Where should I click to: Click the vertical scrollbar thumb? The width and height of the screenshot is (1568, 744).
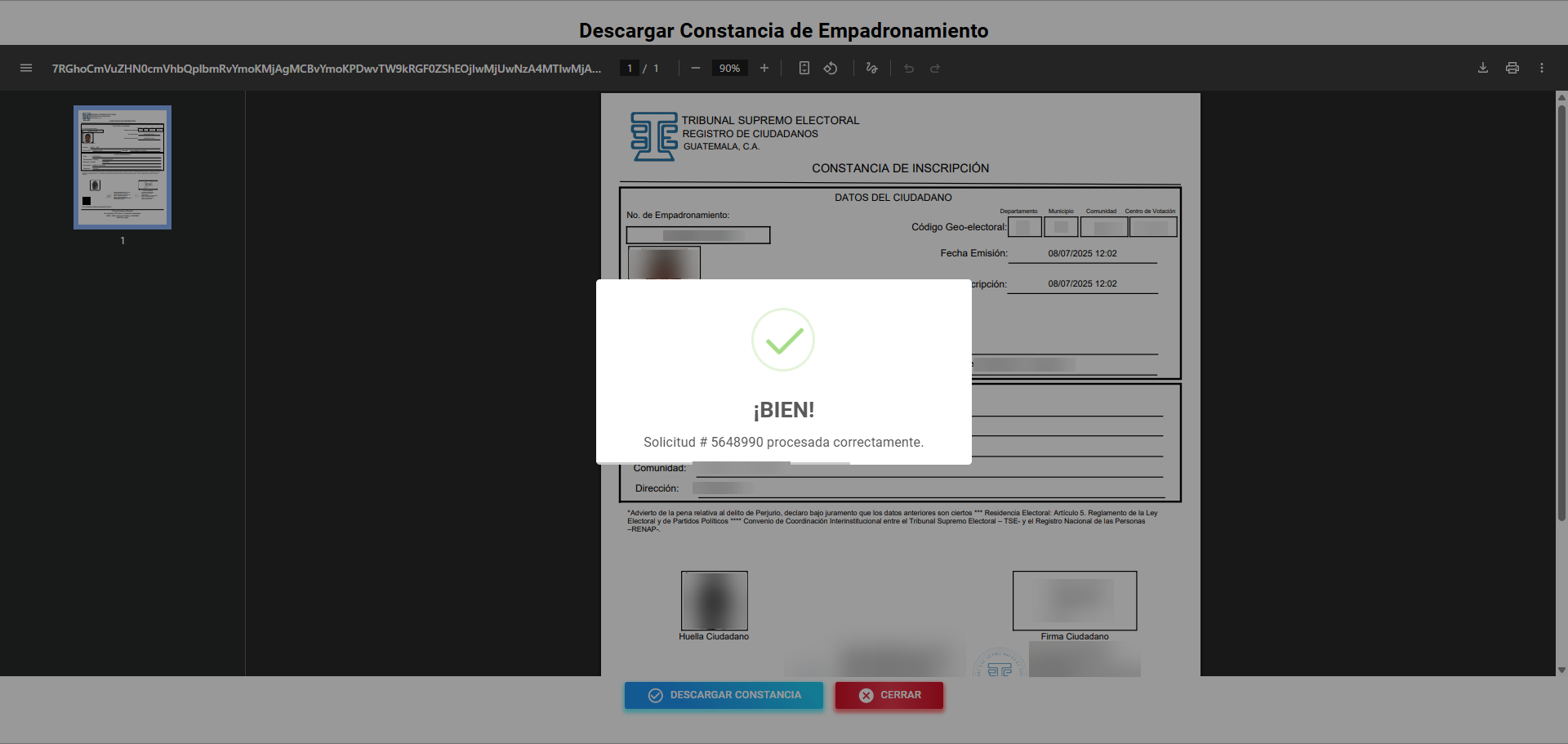coord(1561,310)
